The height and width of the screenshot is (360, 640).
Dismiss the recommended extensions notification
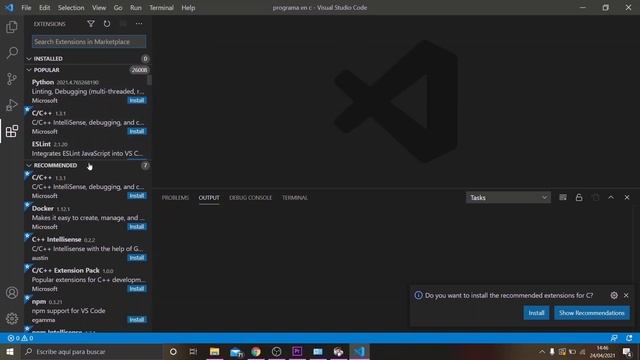point(626,295)
